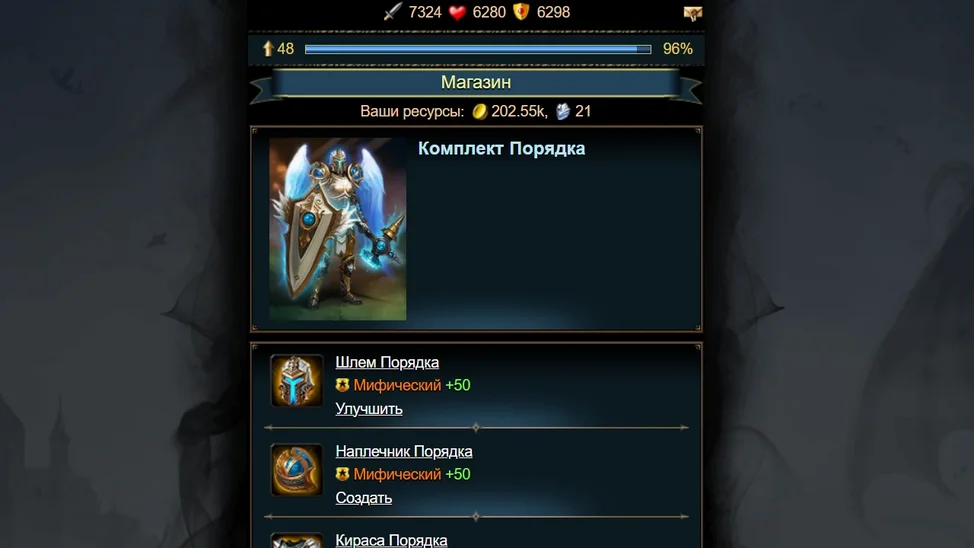Click the experience progress bar
This screenshot has height=548, width=974.
tap(478, 49)
